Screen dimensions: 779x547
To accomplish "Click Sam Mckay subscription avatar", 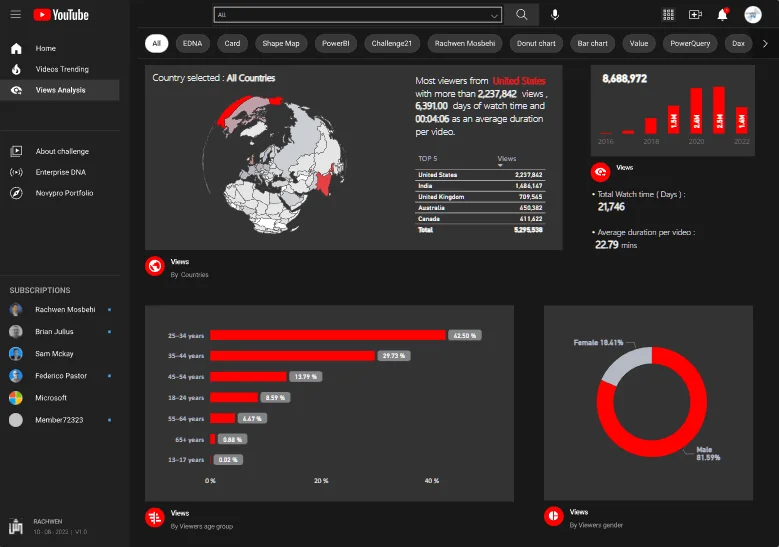I will coord(16,354).
